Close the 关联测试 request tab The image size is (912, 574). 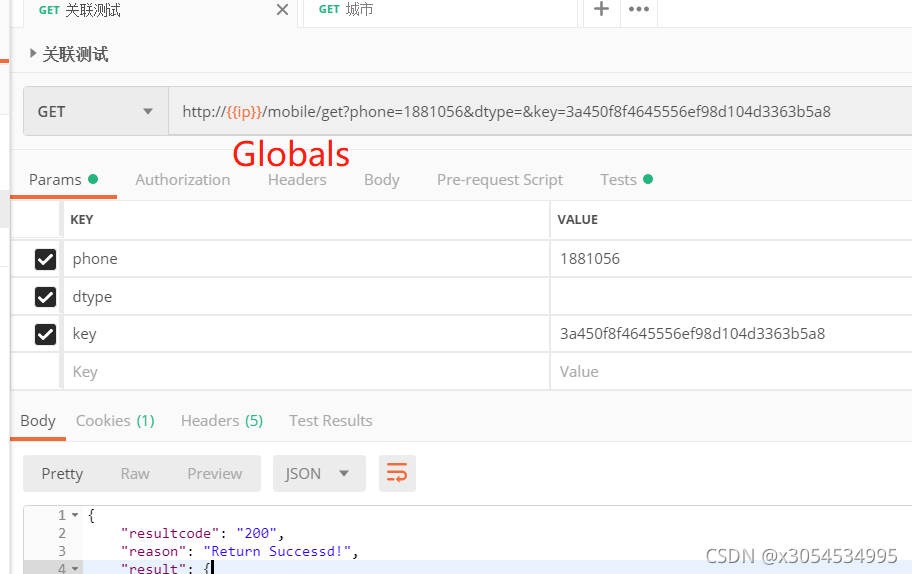click(x=282, y=10)
